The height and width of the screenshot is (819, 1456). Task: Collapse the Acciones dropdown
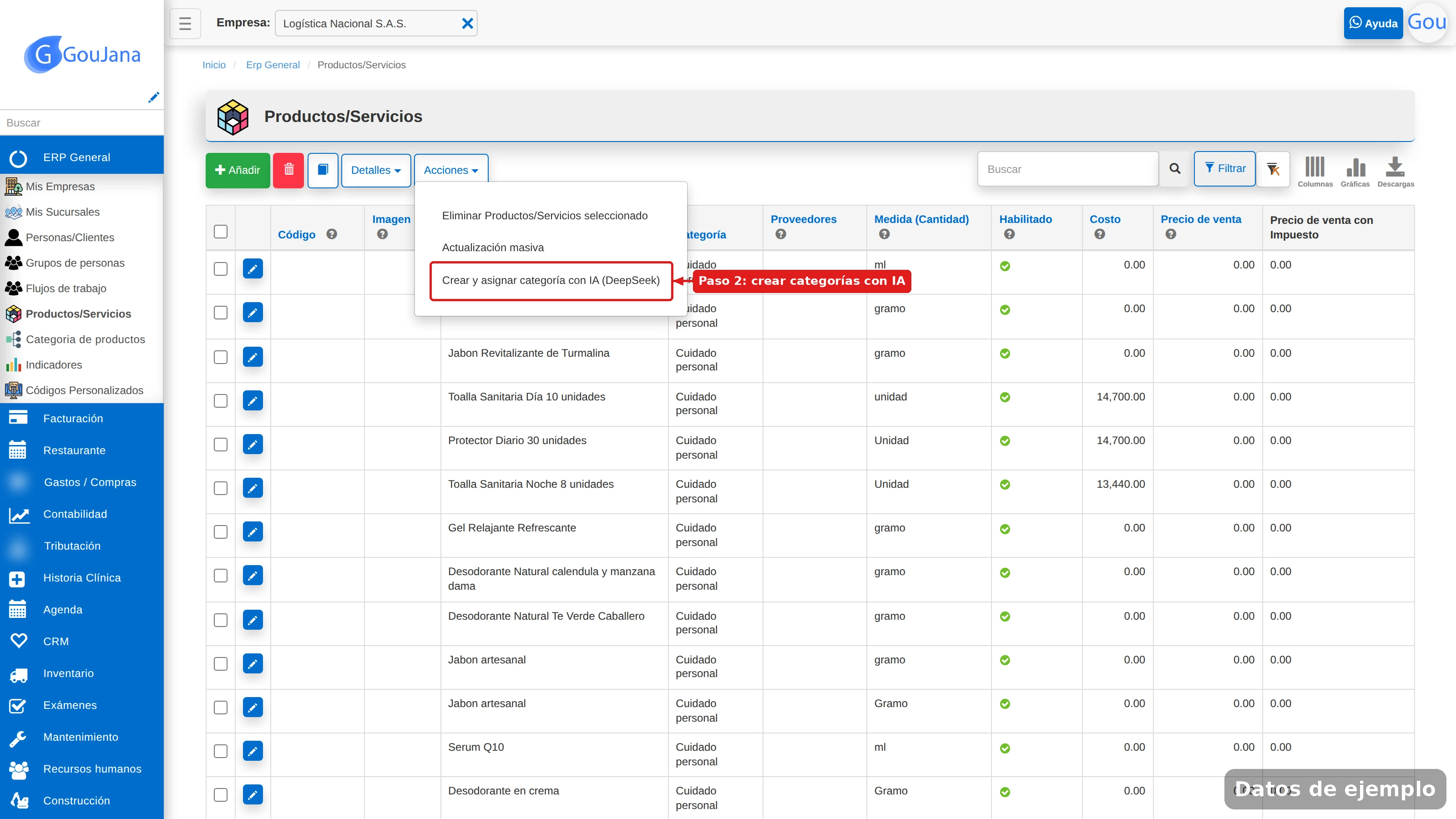pos(451,170)
